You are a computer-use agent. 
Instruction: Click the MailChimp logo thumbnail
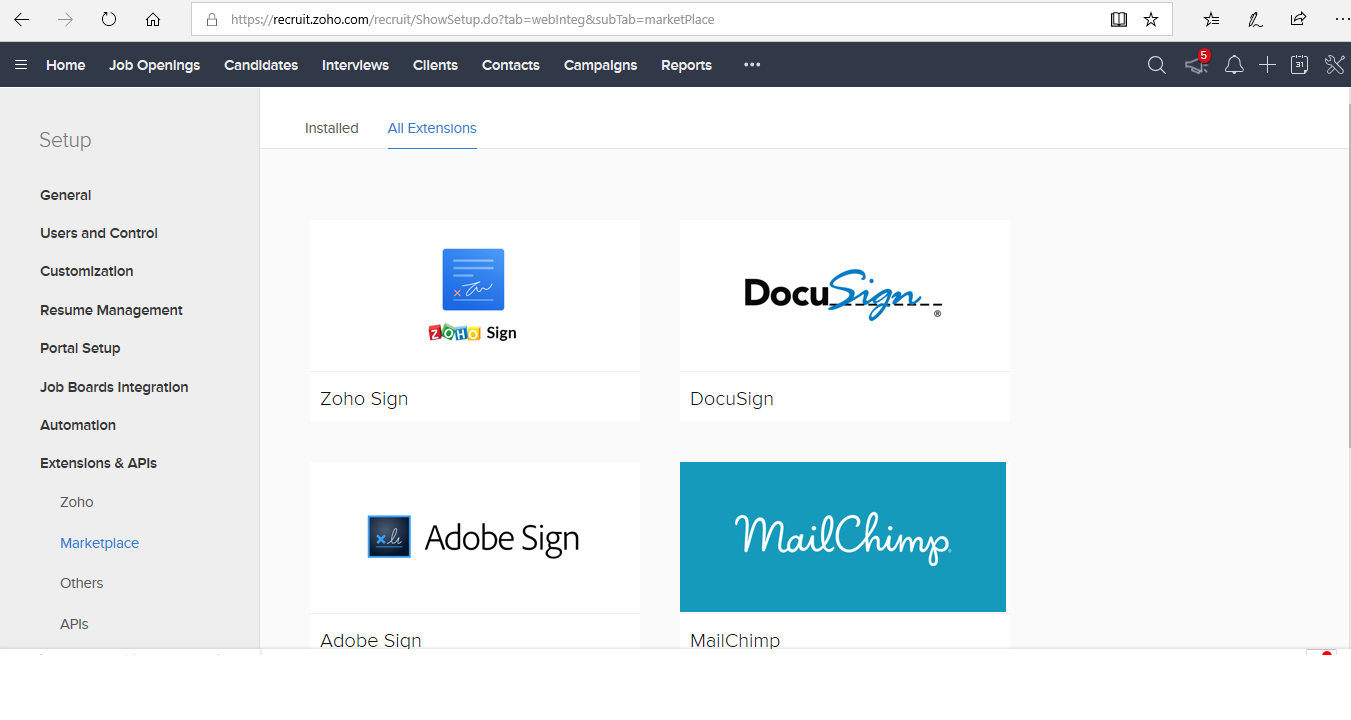tap(843, 537)
